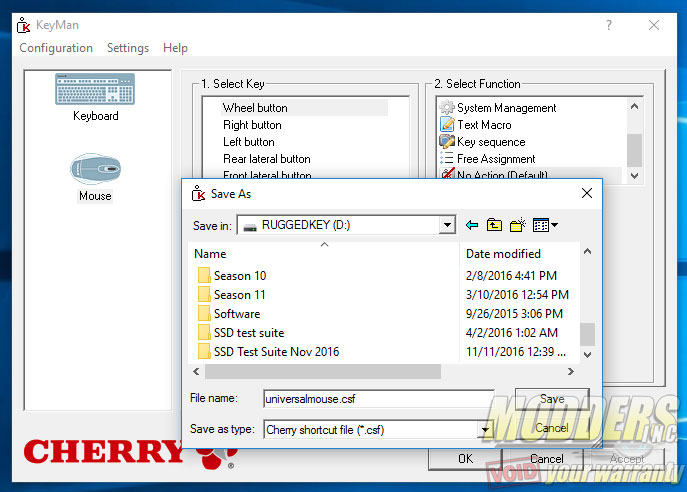The image size is (687, 492).
Task: Click the File name input field
Action: pyautogui.click(x=379, y=399)
